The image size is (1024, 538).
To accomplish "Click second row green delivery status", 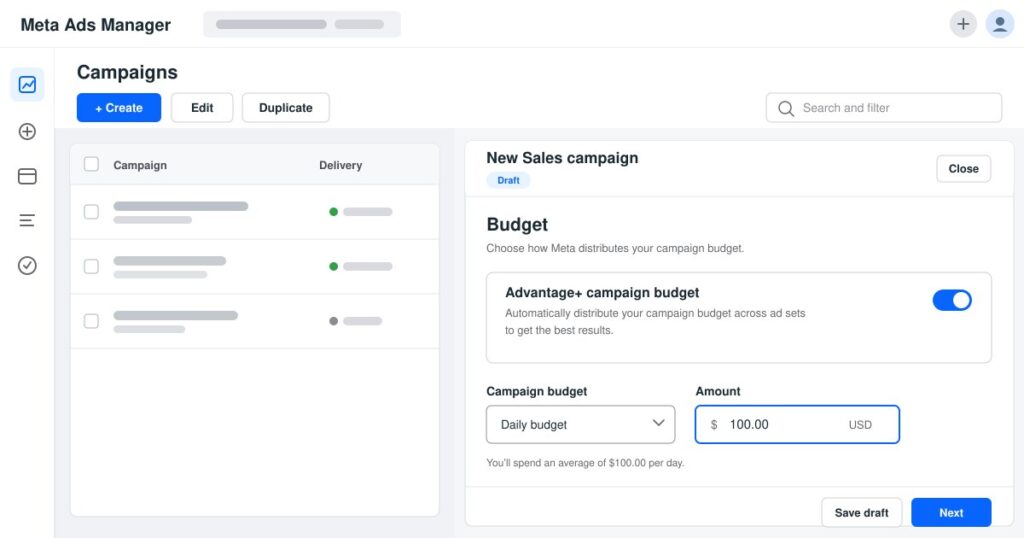I will click(360, 266).
